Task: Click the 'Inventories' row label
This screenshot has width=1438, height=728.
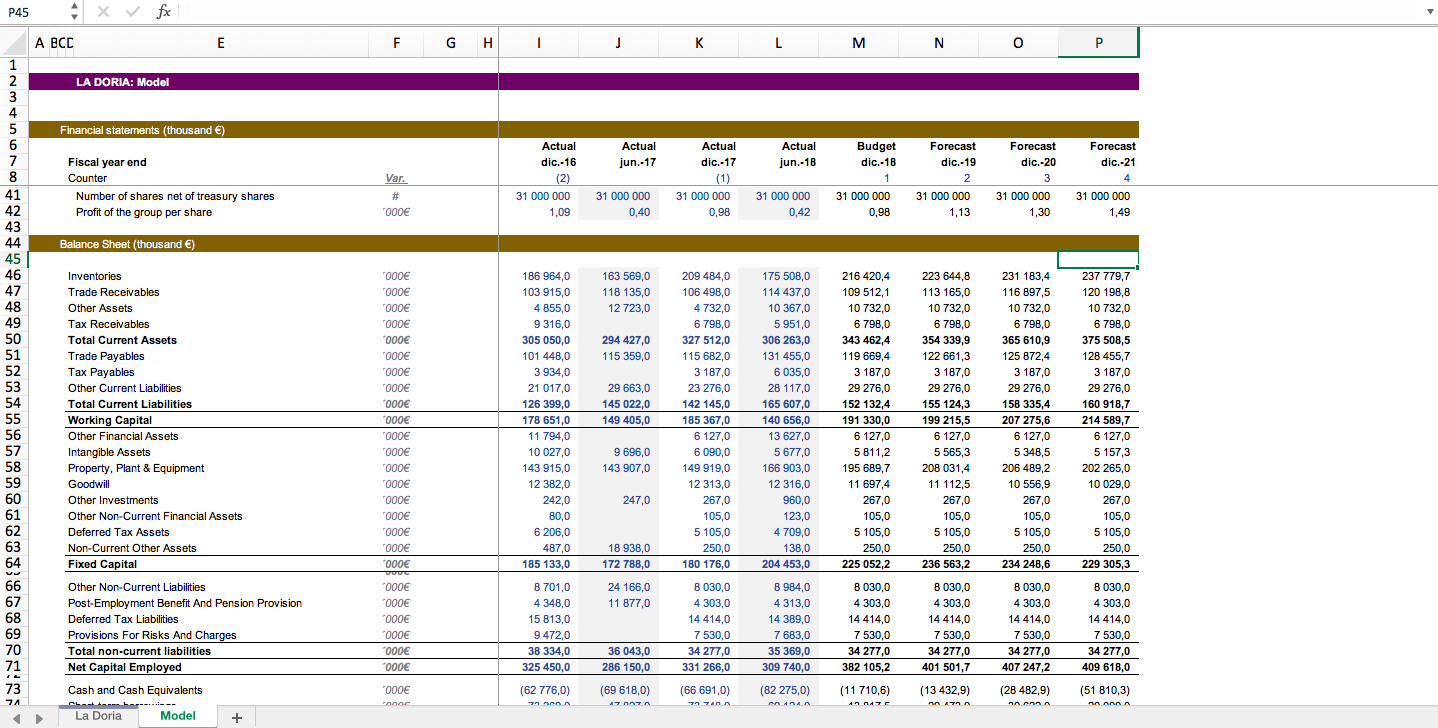Action: point(95,276)
